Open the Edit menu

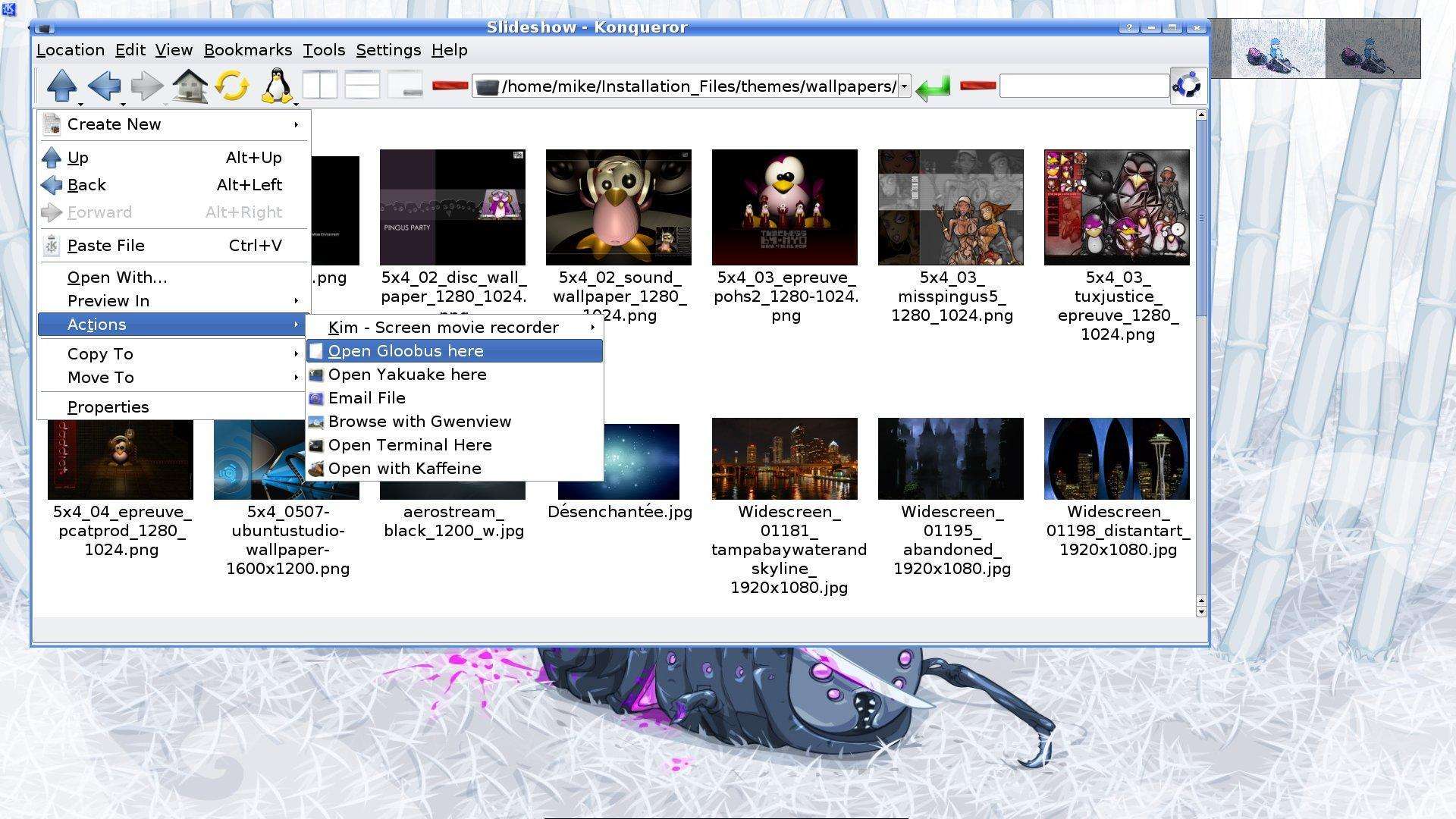pyautogui.click(x=130, y=50)
